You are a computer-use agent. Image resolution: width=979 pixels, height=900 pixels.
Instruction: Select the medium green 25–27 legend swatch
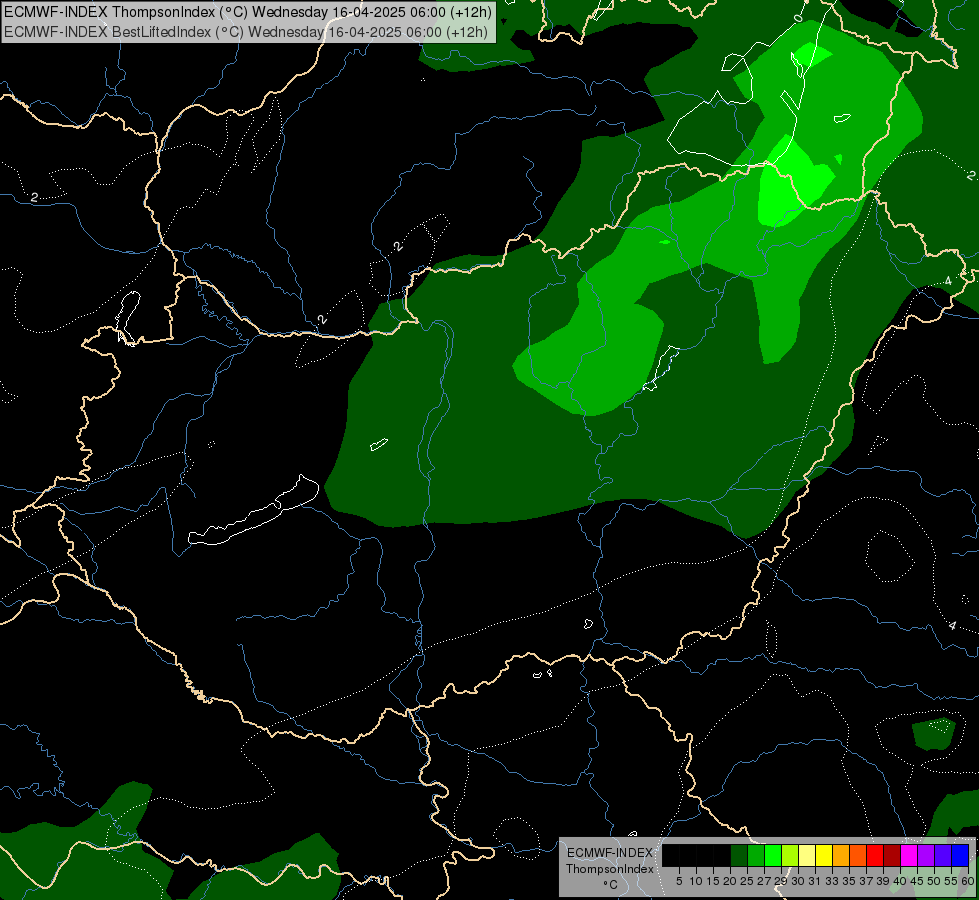point(756,855)
